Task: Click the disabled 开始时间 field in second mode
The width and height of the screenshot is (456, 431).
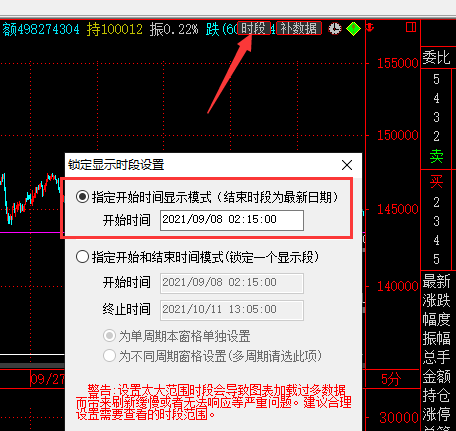Action: (232, 283)
